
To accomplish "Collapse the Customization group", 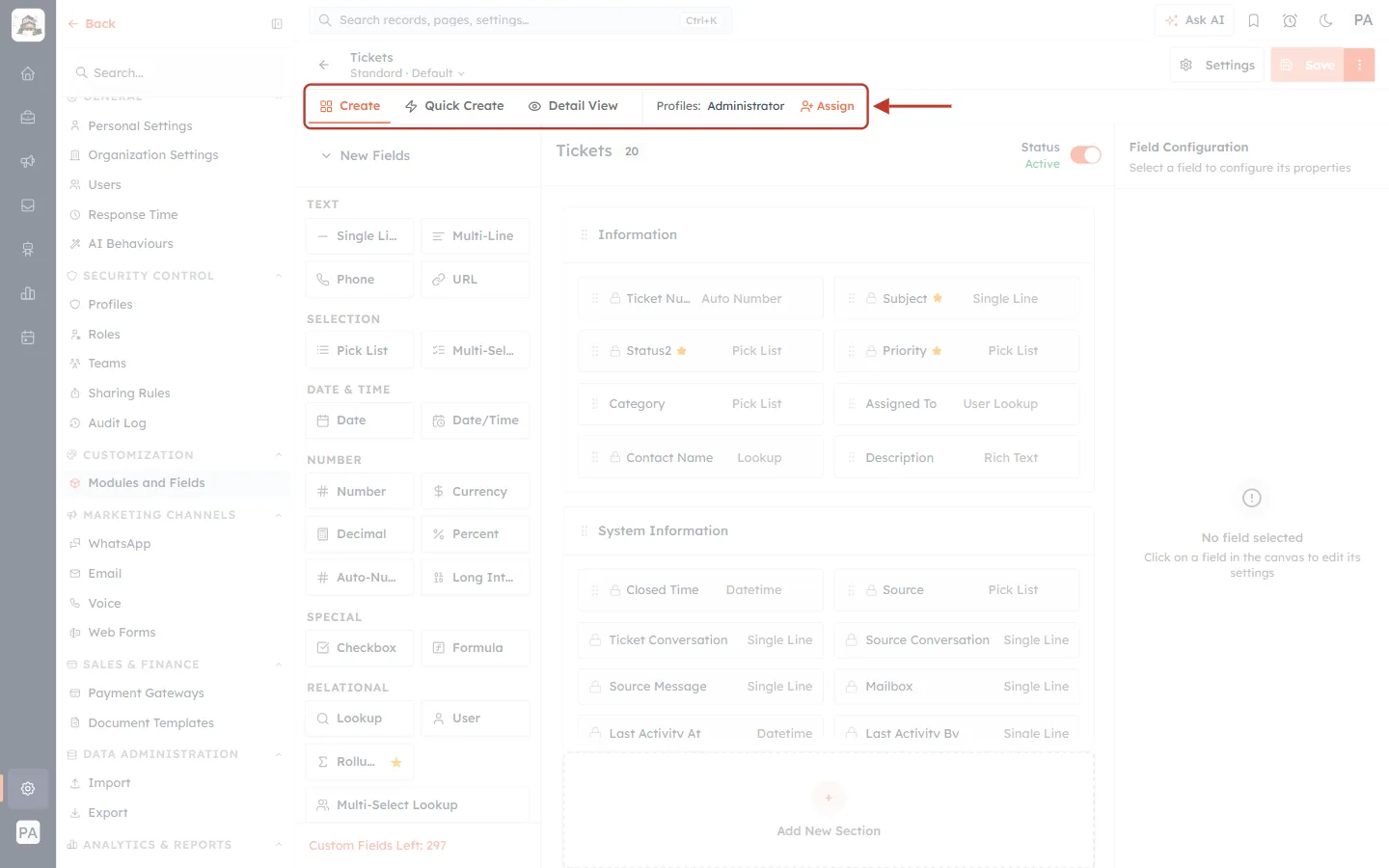I will point(279,455).
